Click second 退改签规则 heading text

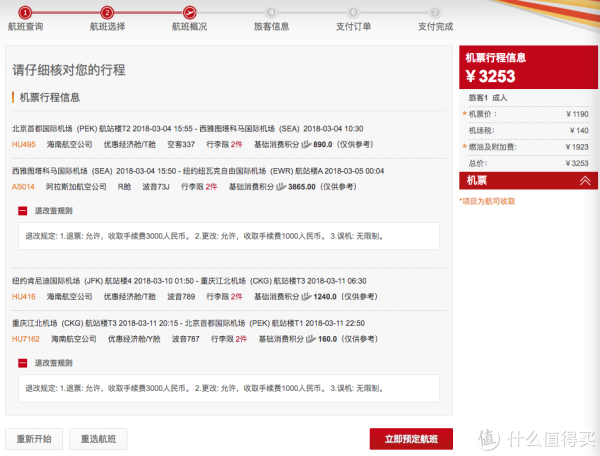[x=54, y=363]
